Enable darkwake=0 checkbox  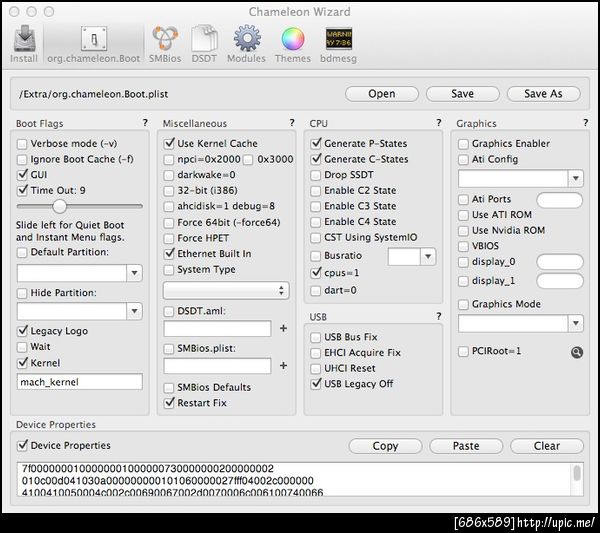pos(169,175)
